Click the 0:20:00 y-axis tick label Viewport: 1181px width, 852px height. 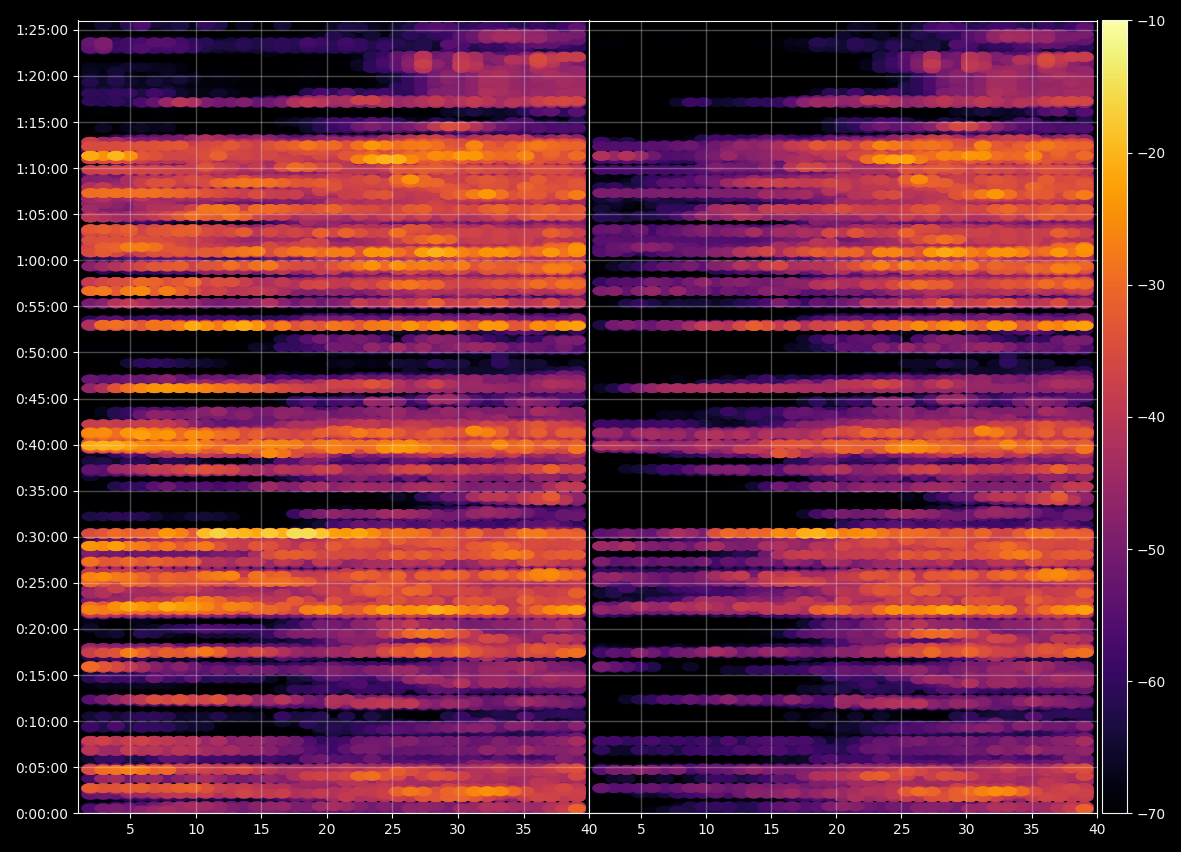coord(42,629)
